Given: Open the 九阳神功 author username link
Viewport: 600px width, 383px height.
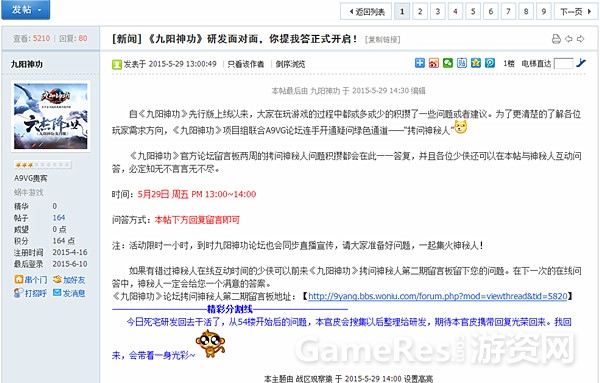Looking at the screenshot, I should coord(27,64).
